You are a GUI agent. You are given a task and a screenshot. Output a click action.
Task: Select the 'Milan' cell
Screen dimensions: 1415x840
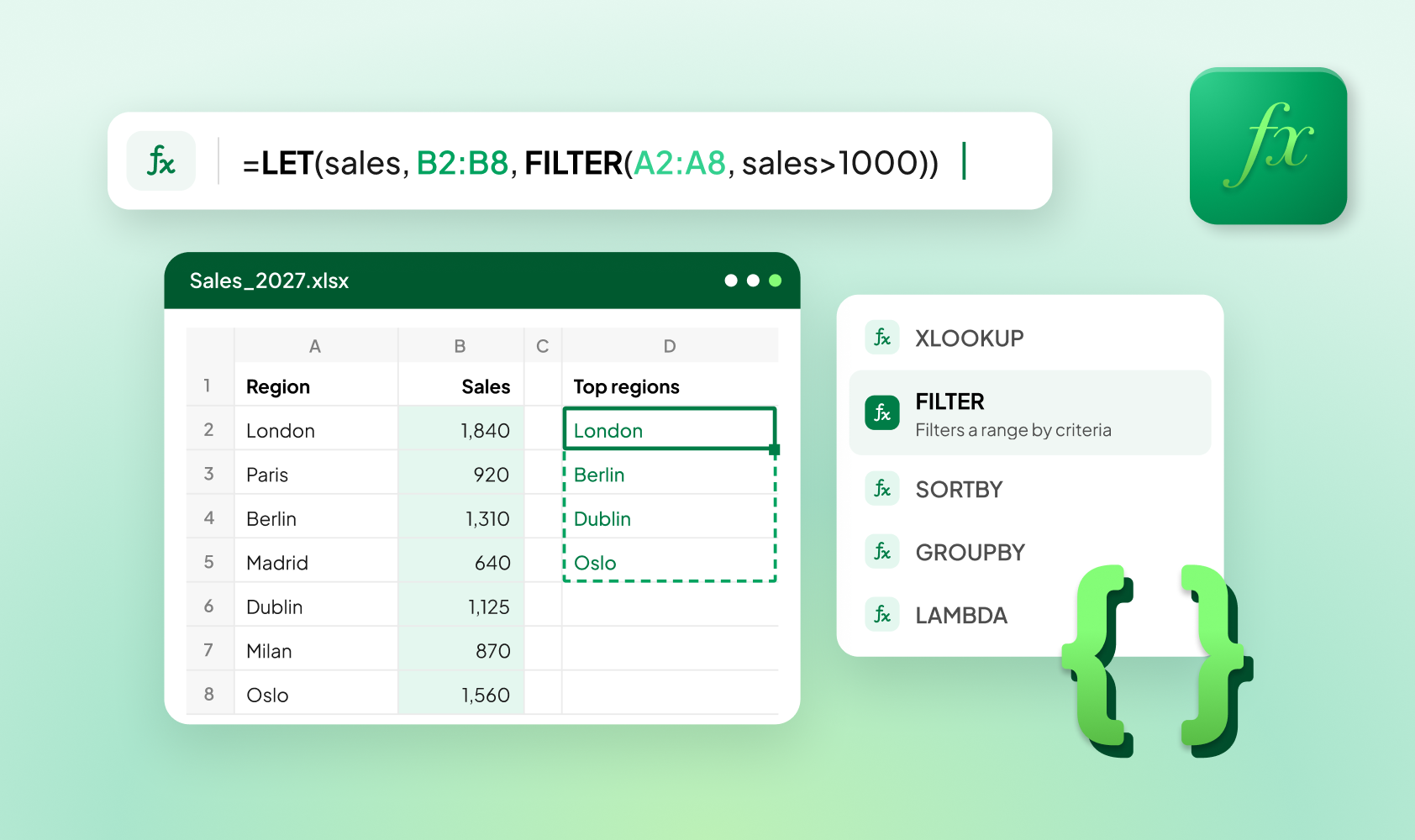pos(316,650)
